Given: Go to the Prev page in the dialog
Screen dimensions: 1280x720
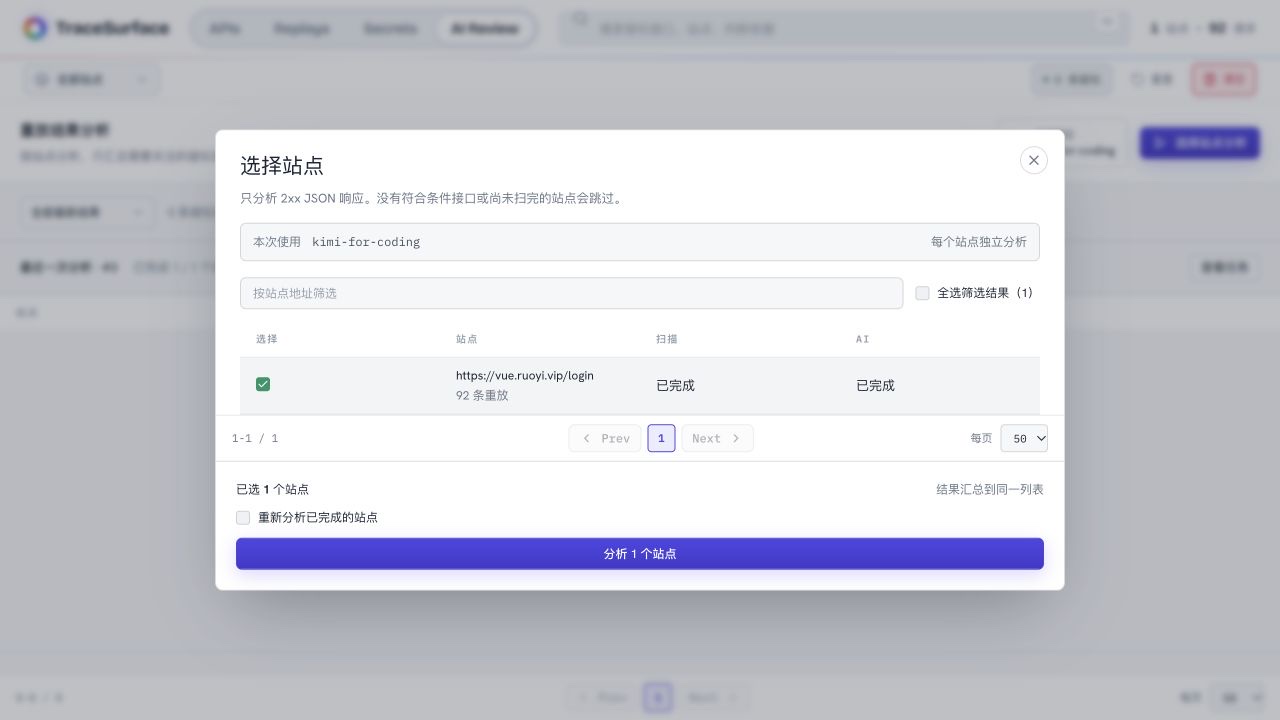Looking at the screenshot, I should tap(605, 438).
